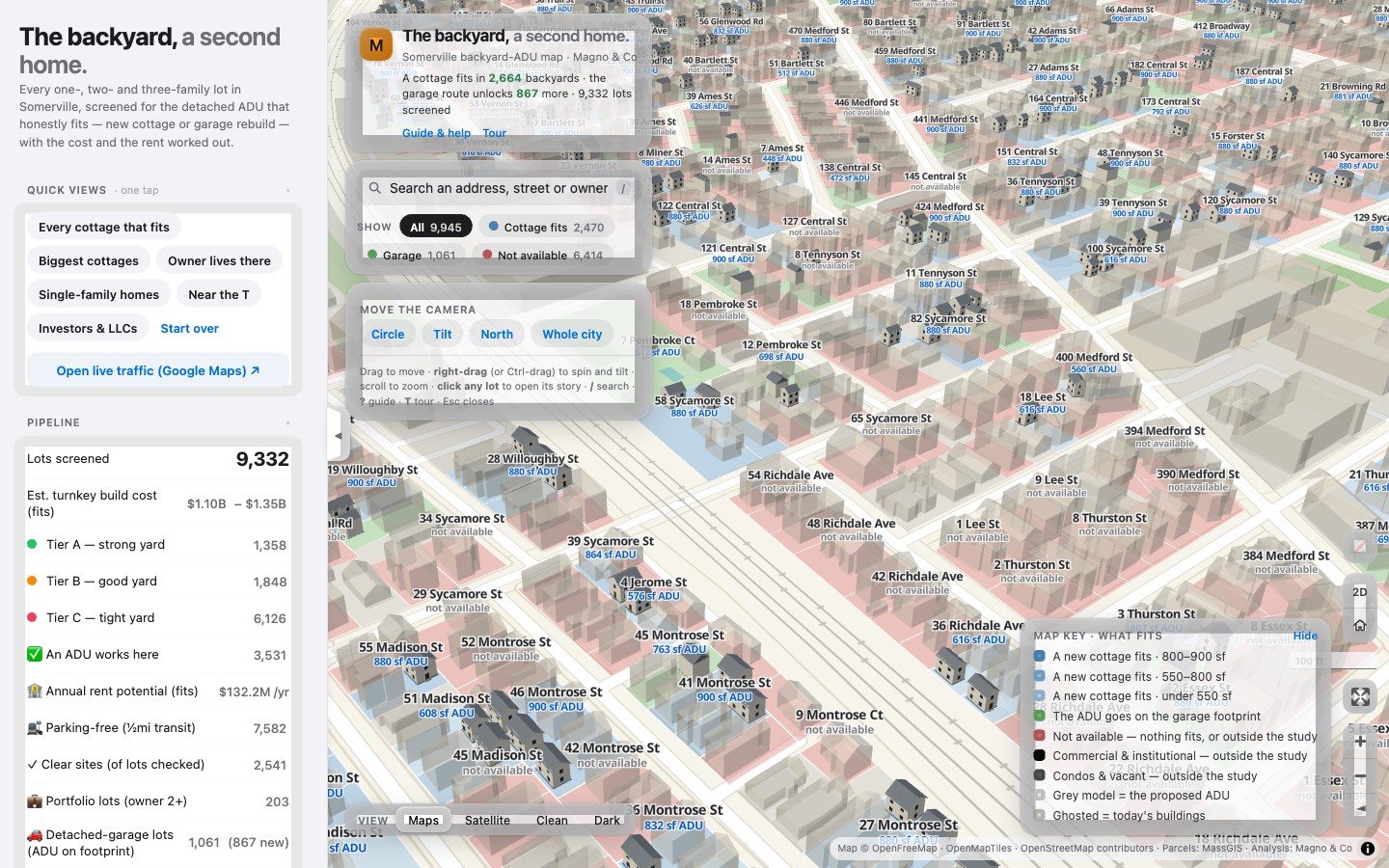1389x868 pixels.
Task: Zoom out with the minus button
Action: [1360, 775]
